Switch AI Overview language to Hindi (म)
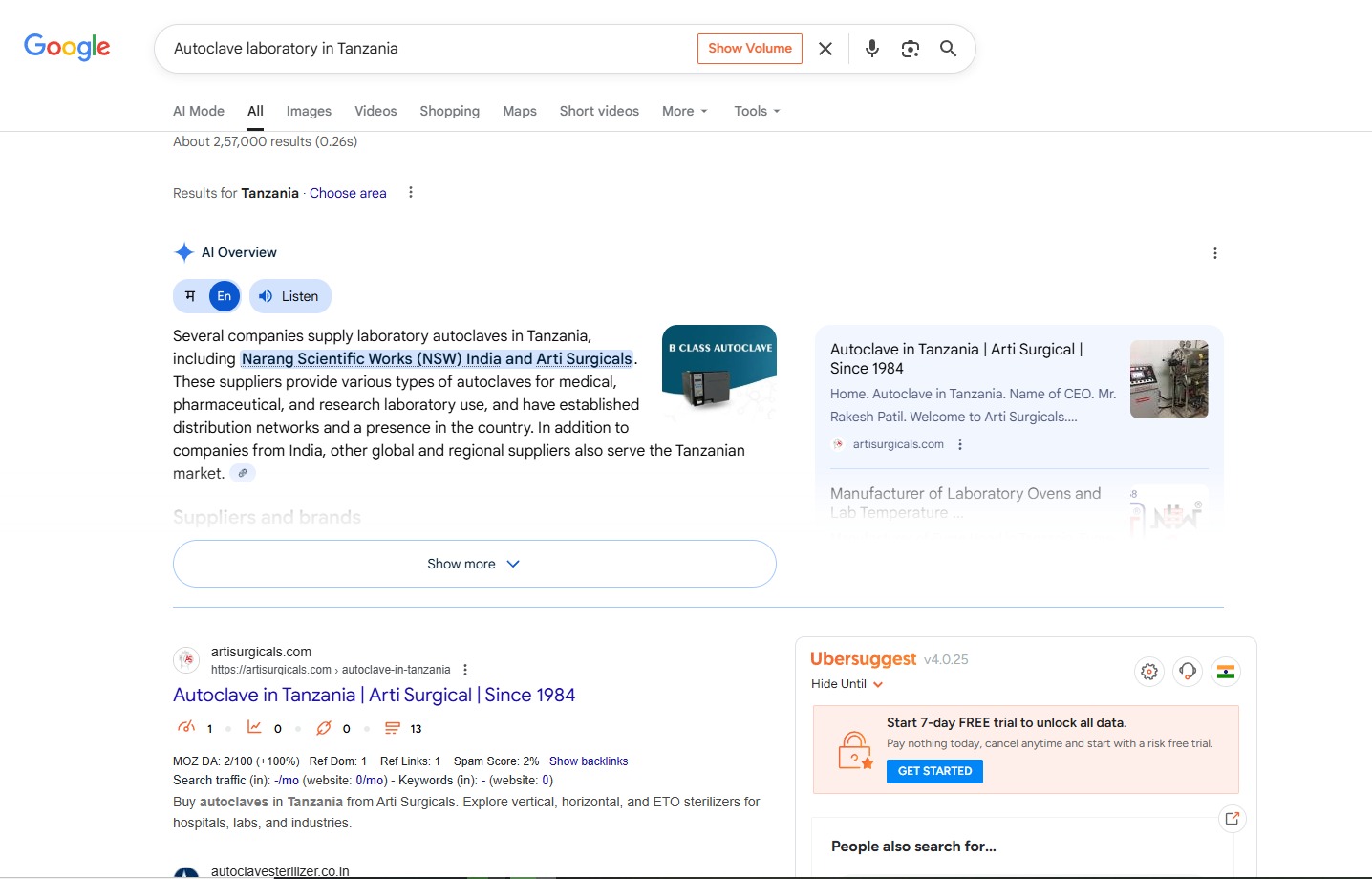Viewport: 1372px width, 879px height. (190, 296)
